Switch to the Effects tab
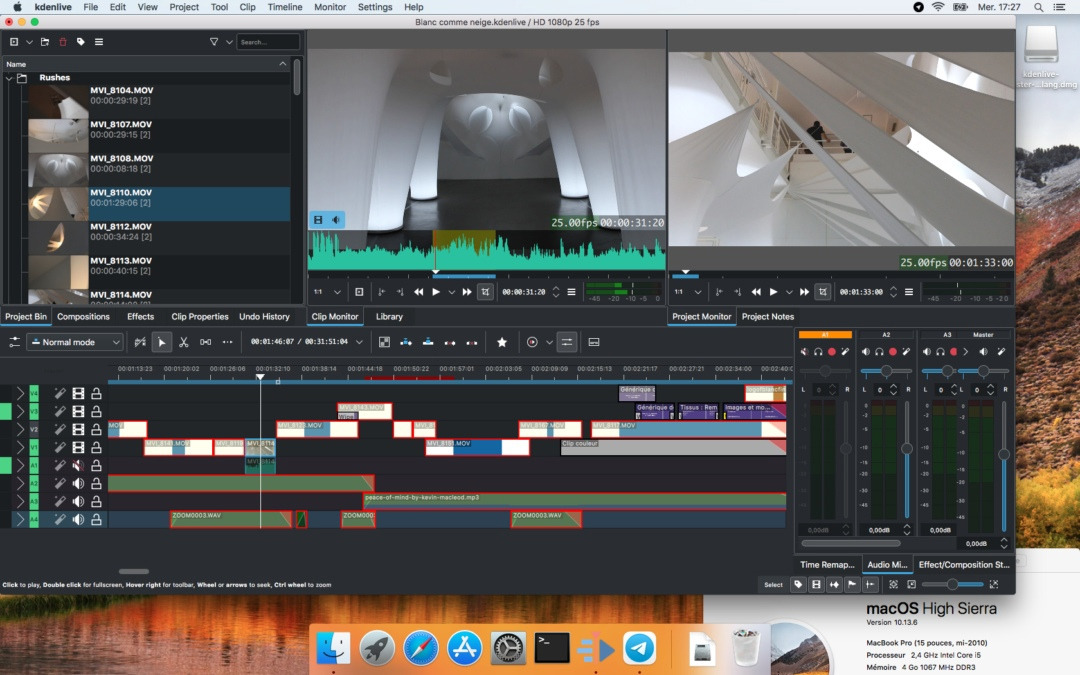1080x675 pixels. point(140,317)
